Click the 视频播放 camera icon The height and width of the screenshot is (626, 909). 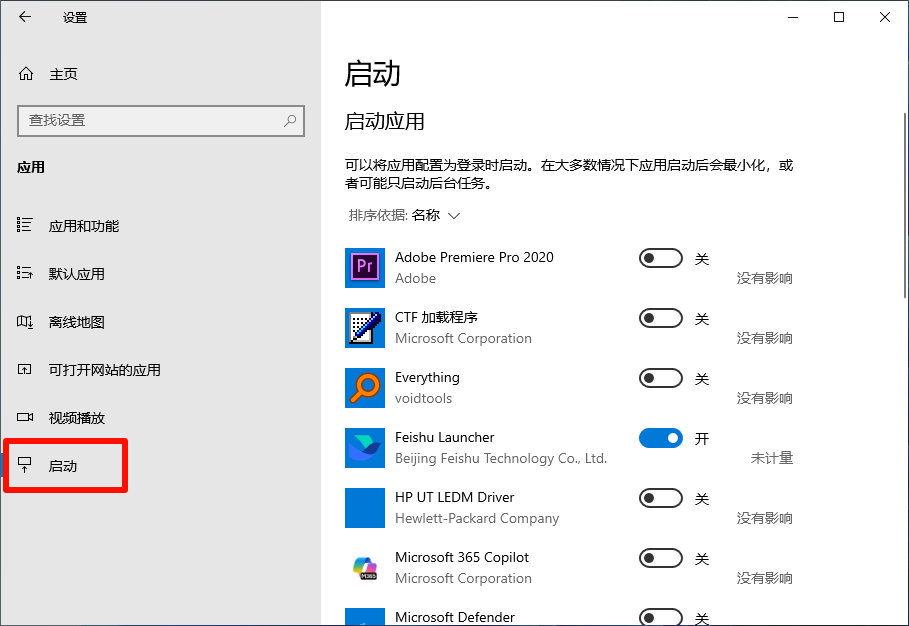(25, 417)
